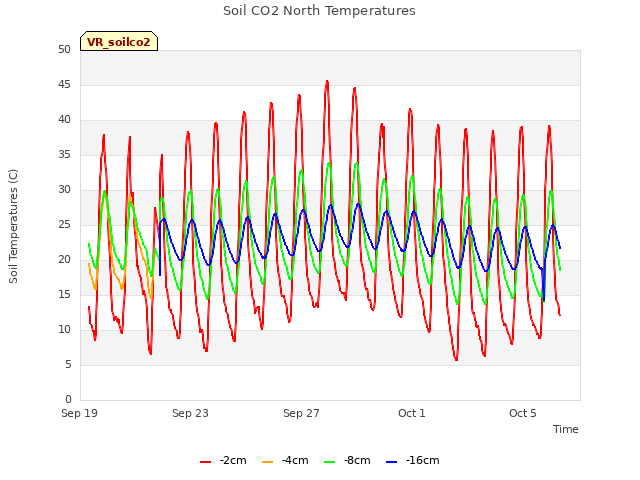Click the Oct 5 x-axis tick label
Screen dimensions: 640x480
(x=523, y=413)
